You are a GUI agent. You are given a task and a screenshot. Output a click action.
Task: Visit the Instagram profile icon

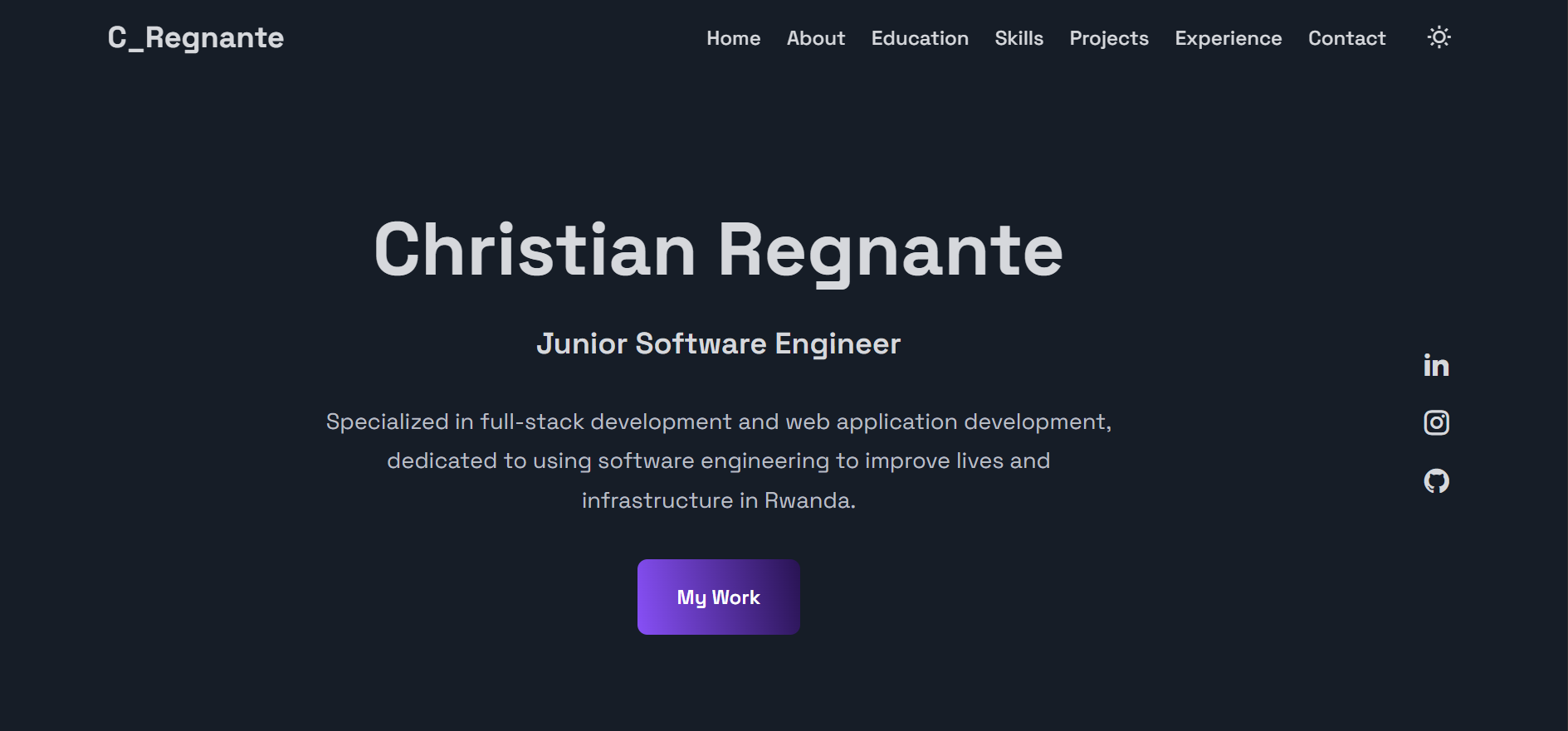point(1436,423)
